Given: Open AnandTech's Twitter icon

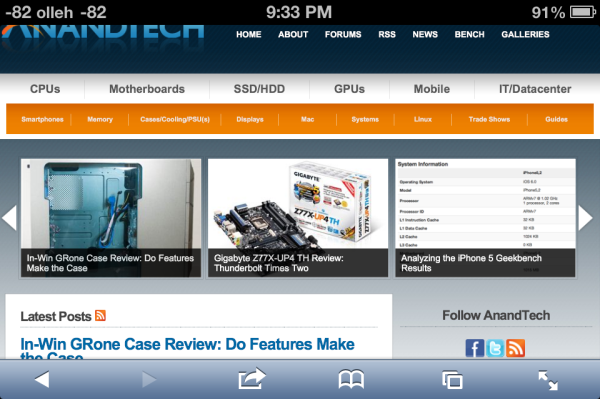Looking at the screenshot, I should (495, 348).
